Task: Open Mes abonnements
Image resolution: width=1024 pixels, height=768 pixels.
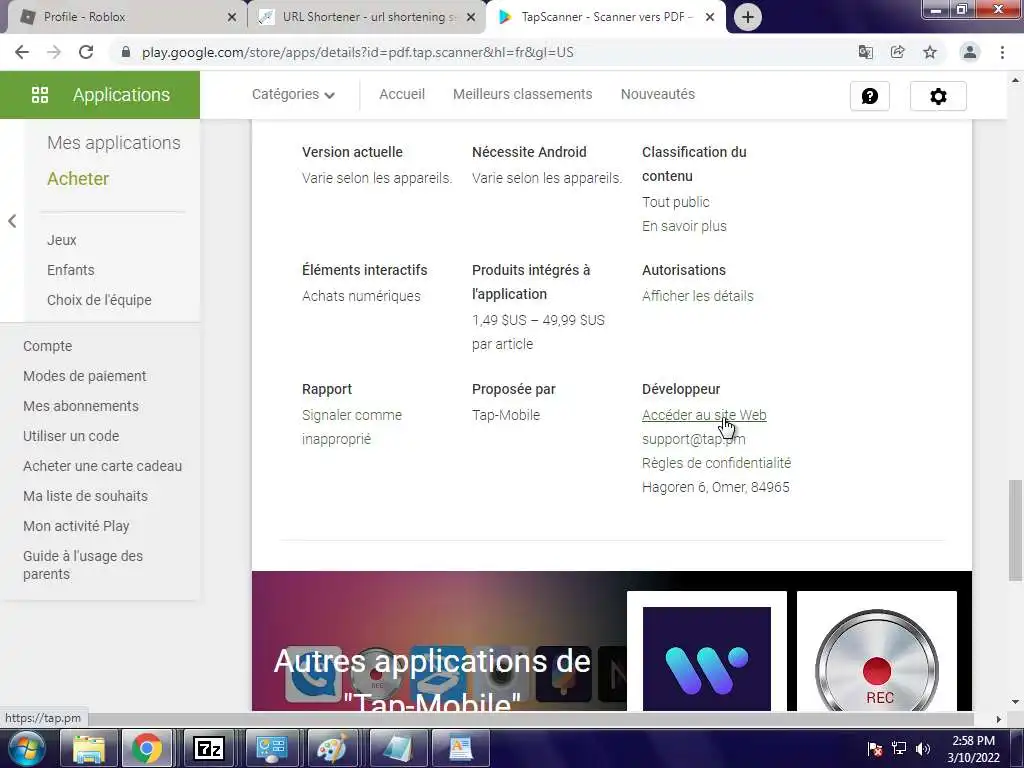Action: pos(81,406)
